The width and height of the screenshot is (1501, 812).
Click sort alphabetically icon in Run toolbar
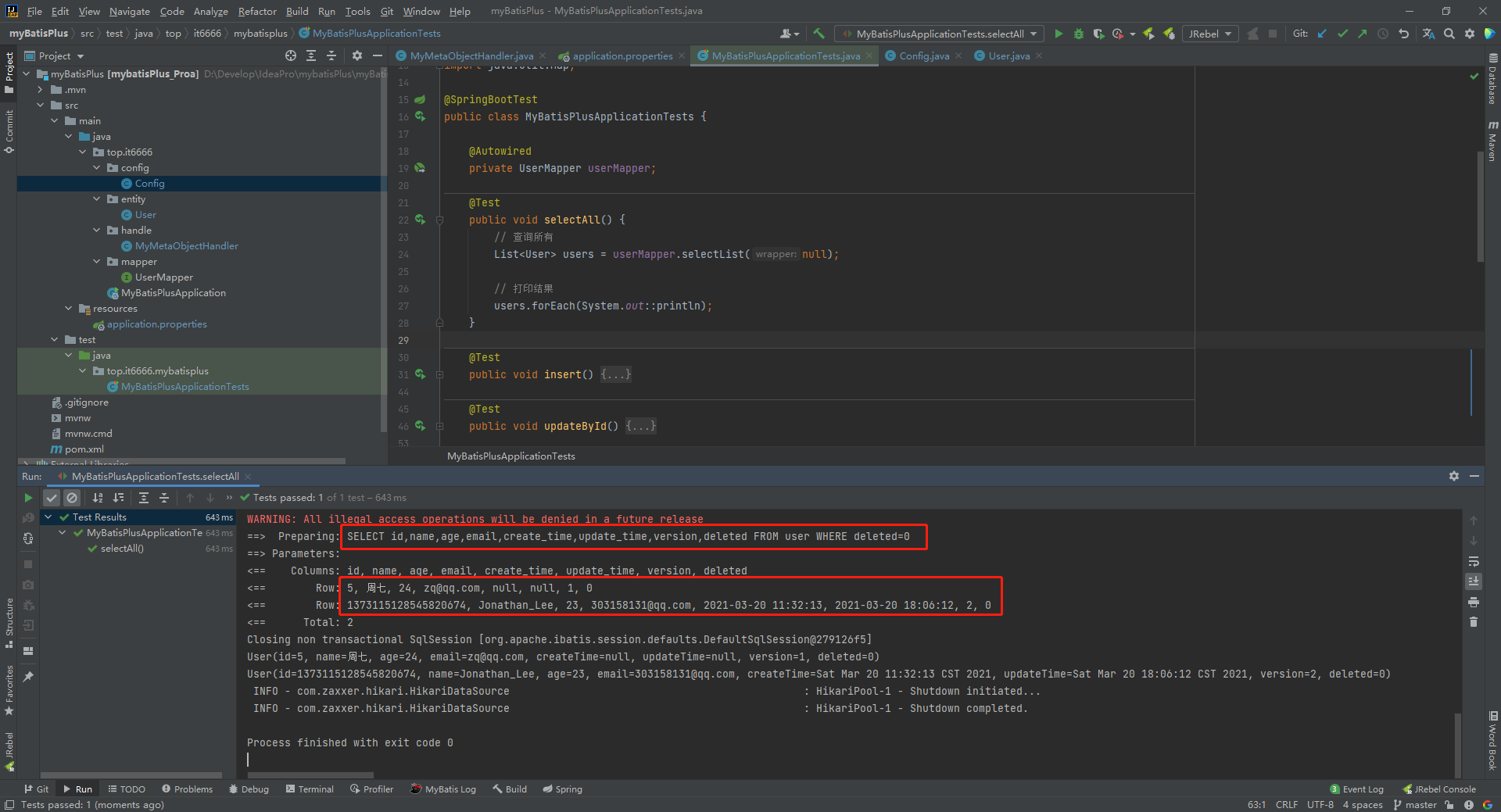[x=98, y=498]
